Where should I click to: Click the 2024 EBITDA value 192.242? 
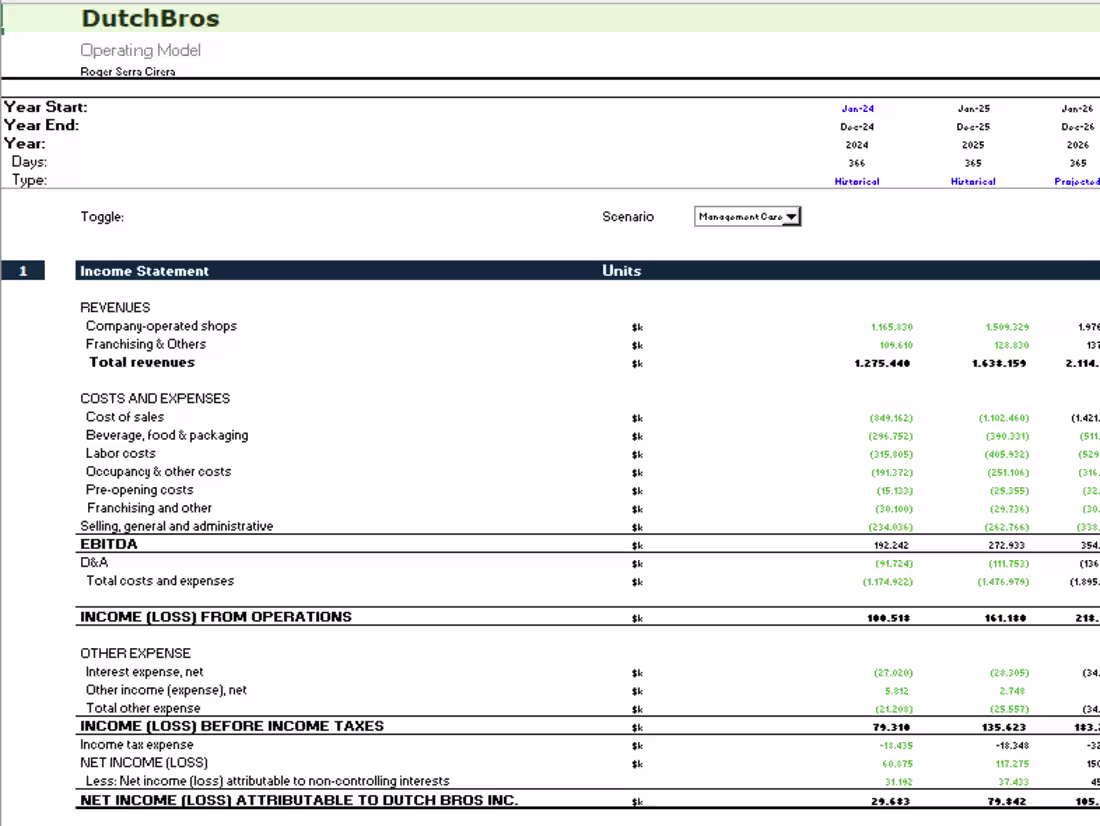click(x=892, y=545)
